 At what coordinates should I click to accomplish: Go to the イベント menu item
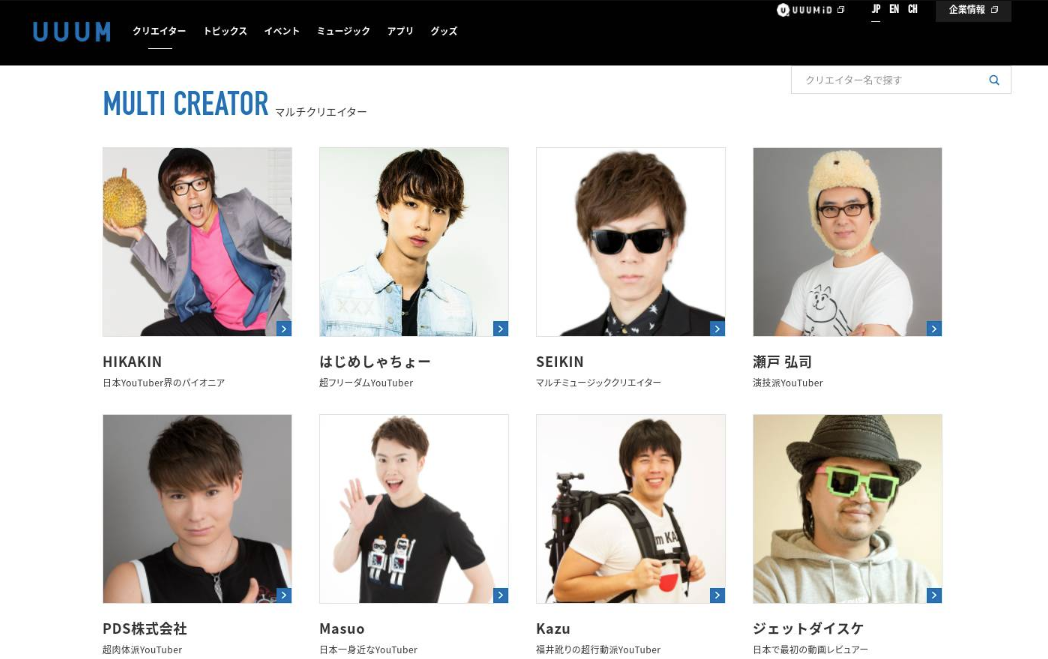(281, 31)
